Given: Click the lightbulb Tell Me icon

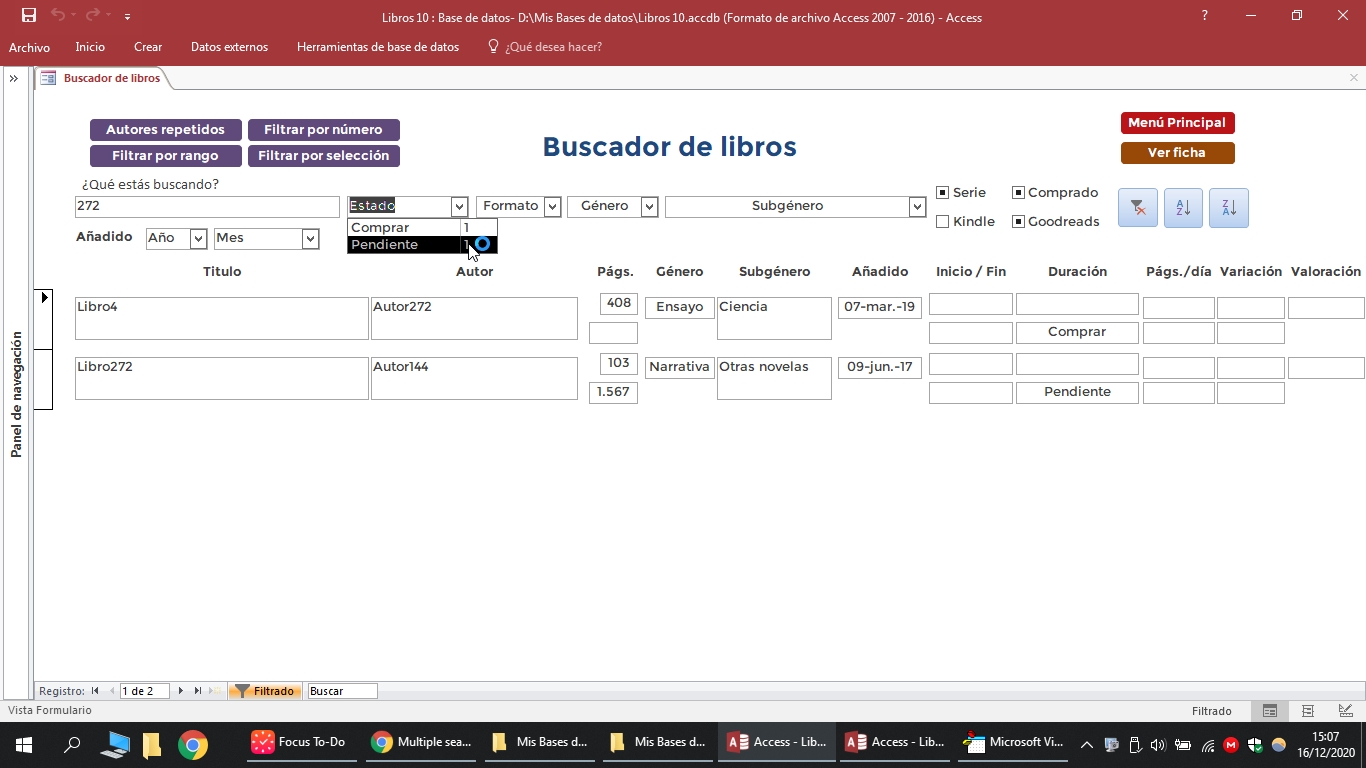Looking at the screenshot, I should click(493, 46).
